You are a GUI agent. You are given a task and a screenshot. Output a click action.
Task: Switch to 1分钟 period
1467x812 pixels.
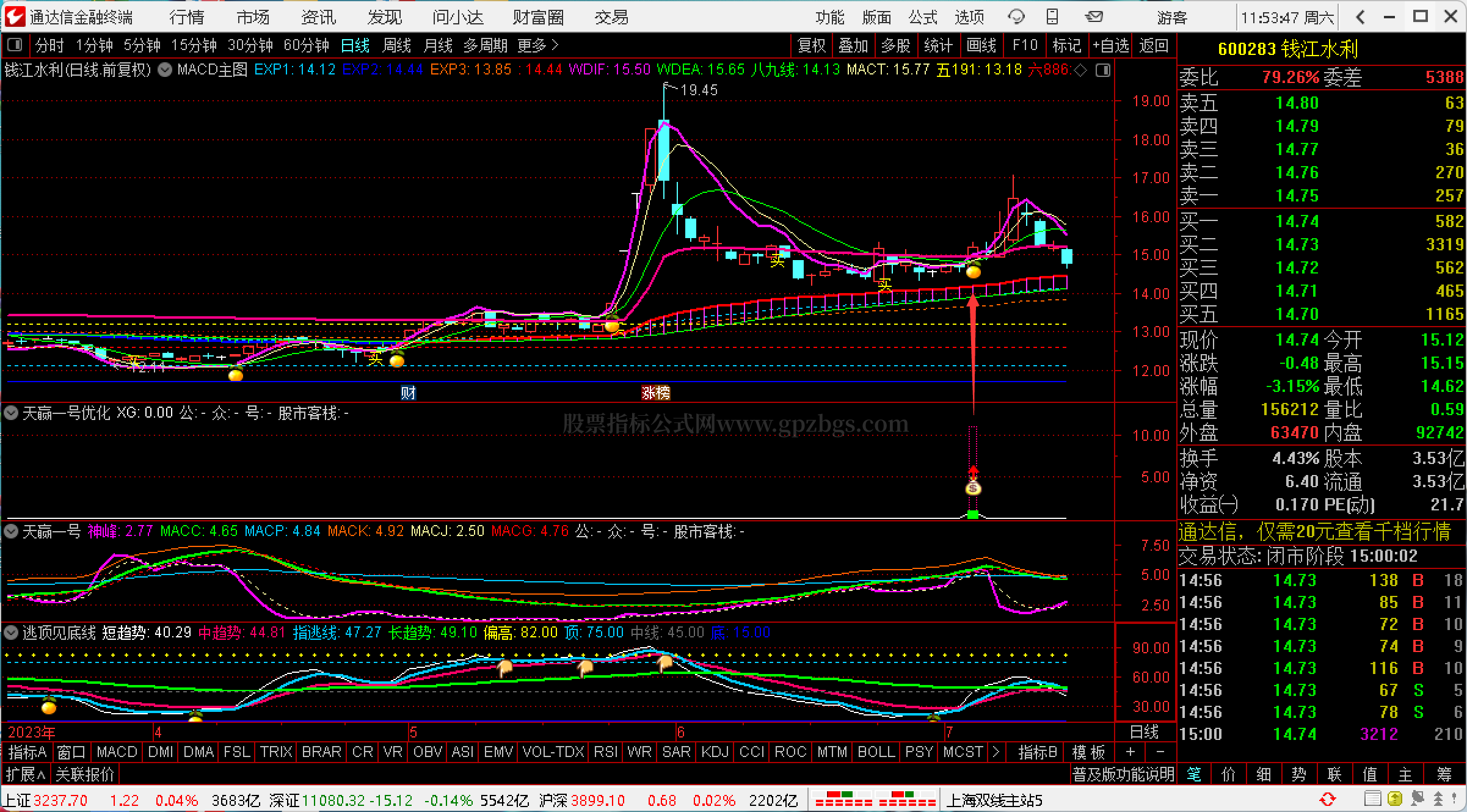coord(95,45)
